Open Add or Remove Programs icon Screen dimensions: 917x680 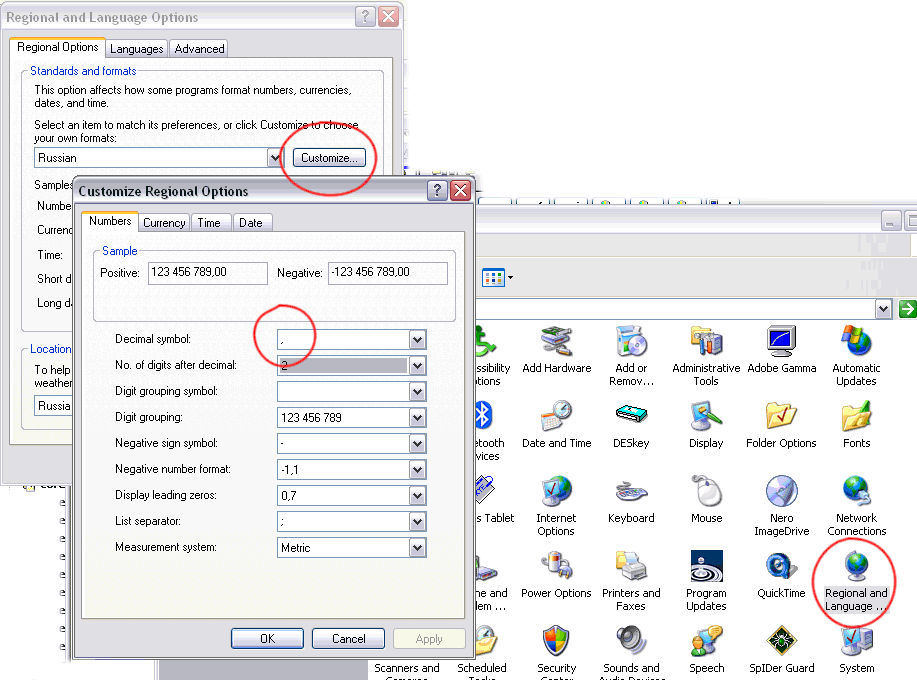(x=631, y=342)
